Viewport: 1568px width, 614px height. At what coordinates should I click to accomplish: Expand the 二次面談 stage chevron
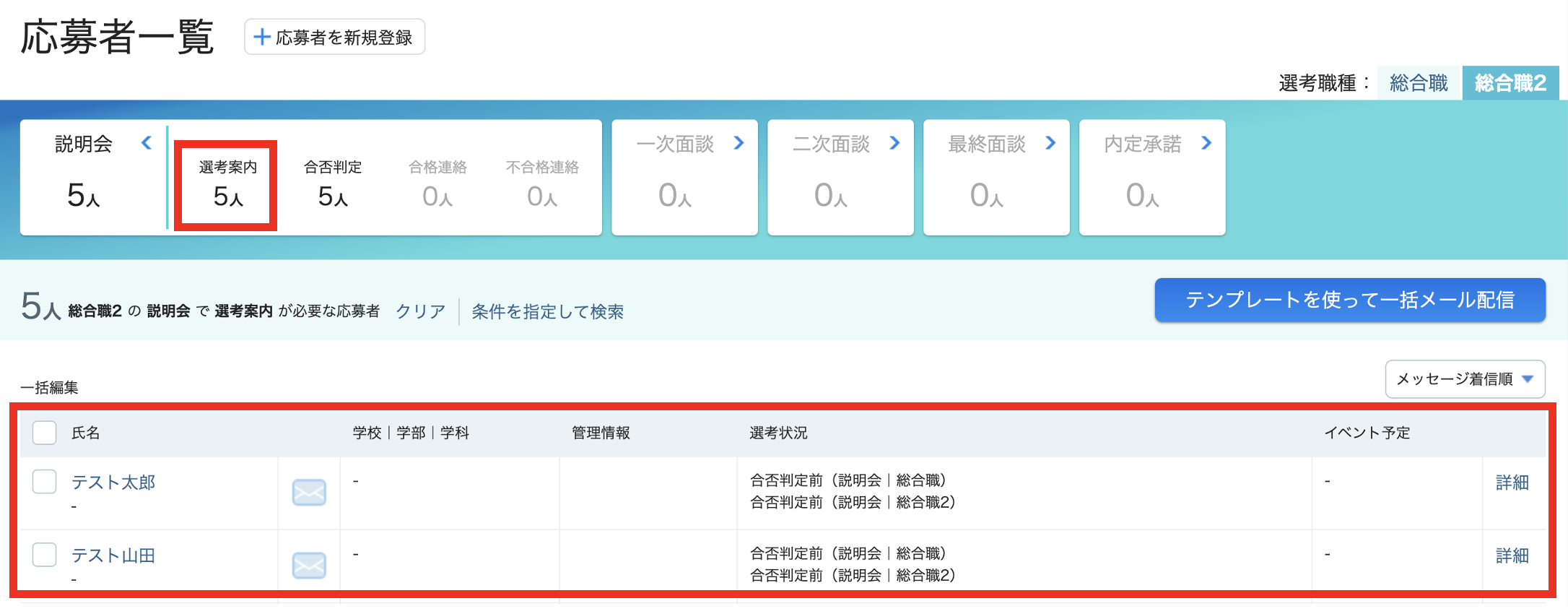tap(894, 143)
